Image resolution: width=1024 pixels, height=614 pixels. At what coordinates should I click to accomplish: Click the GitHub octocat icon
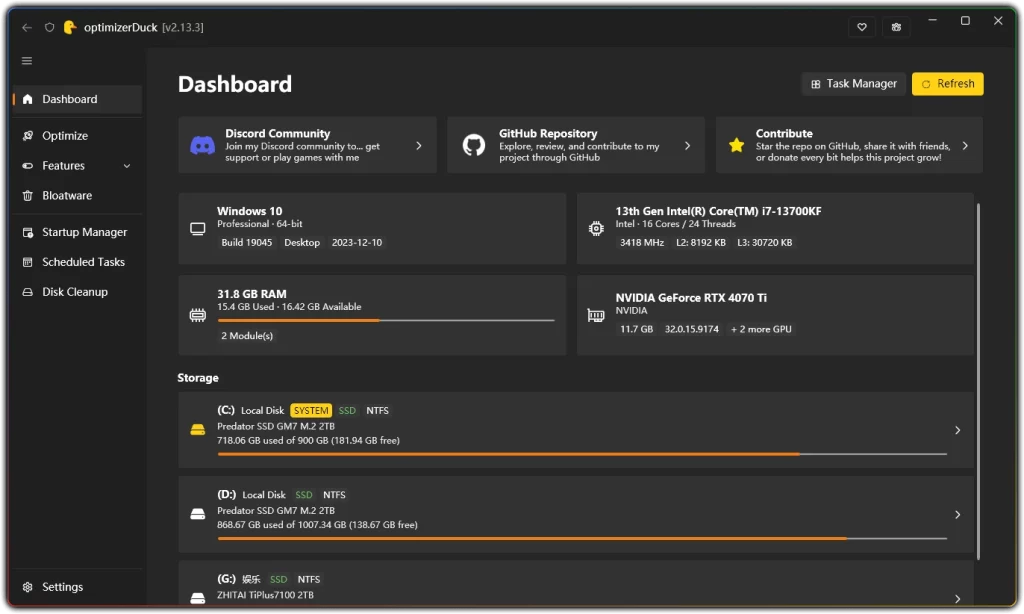point(473,145)
